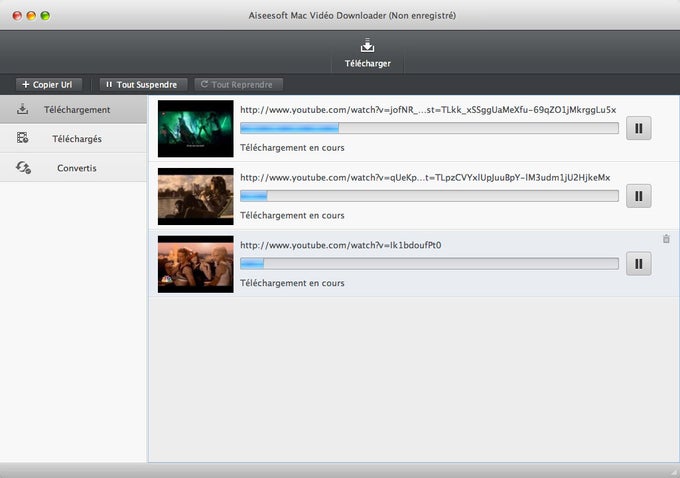Select the jofNR YouTube URL text

428,110
